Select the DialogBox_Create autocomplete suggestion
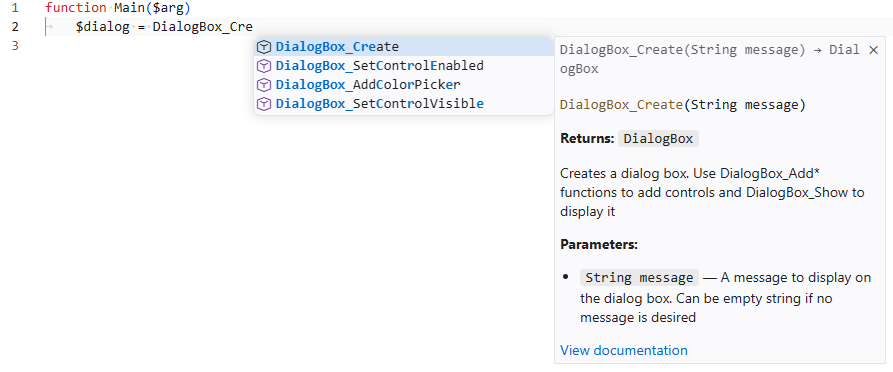893x372 pixels. click(x=403, y=47)
